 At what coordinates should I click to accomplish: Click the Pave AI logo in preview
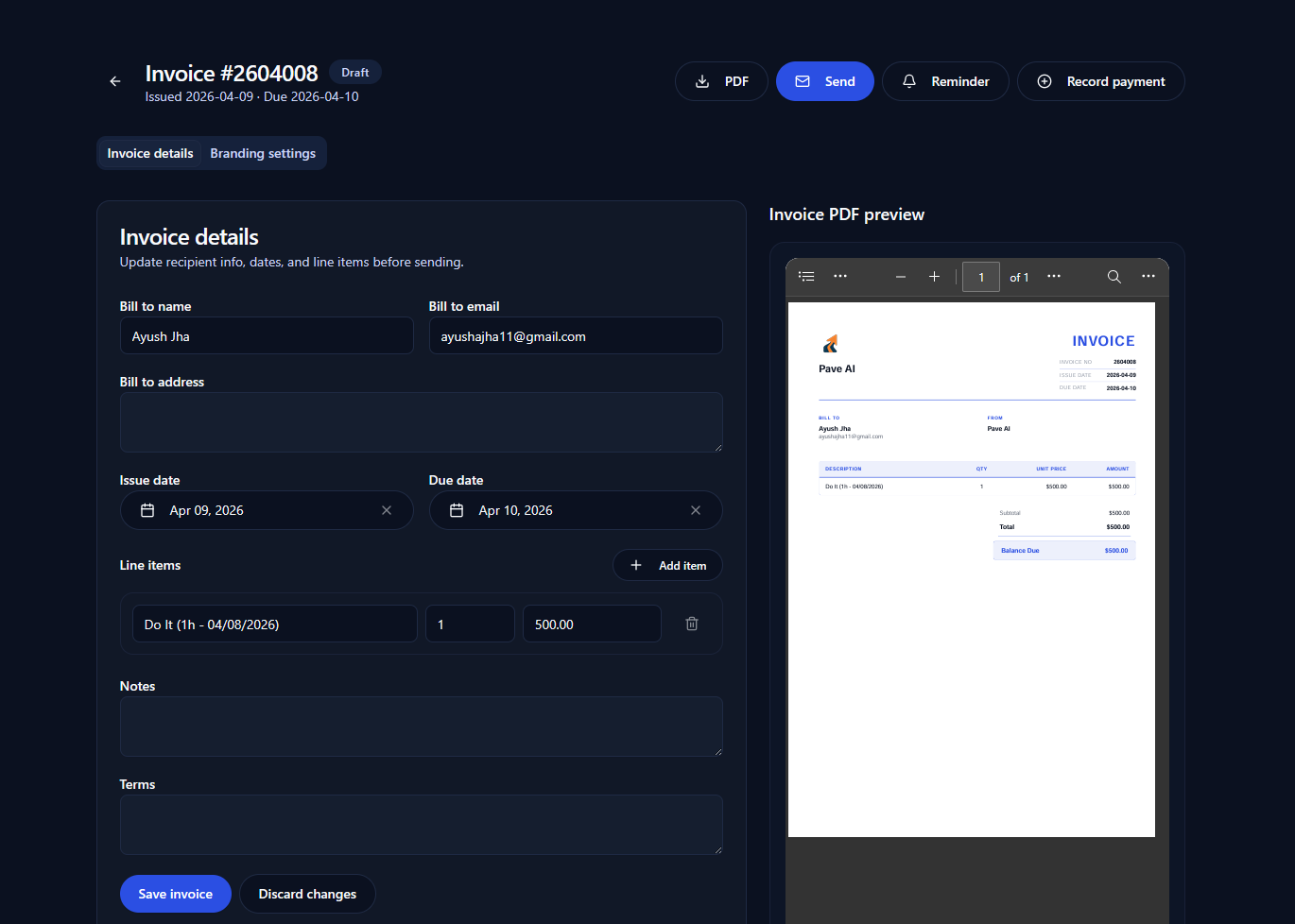(830, 343)
